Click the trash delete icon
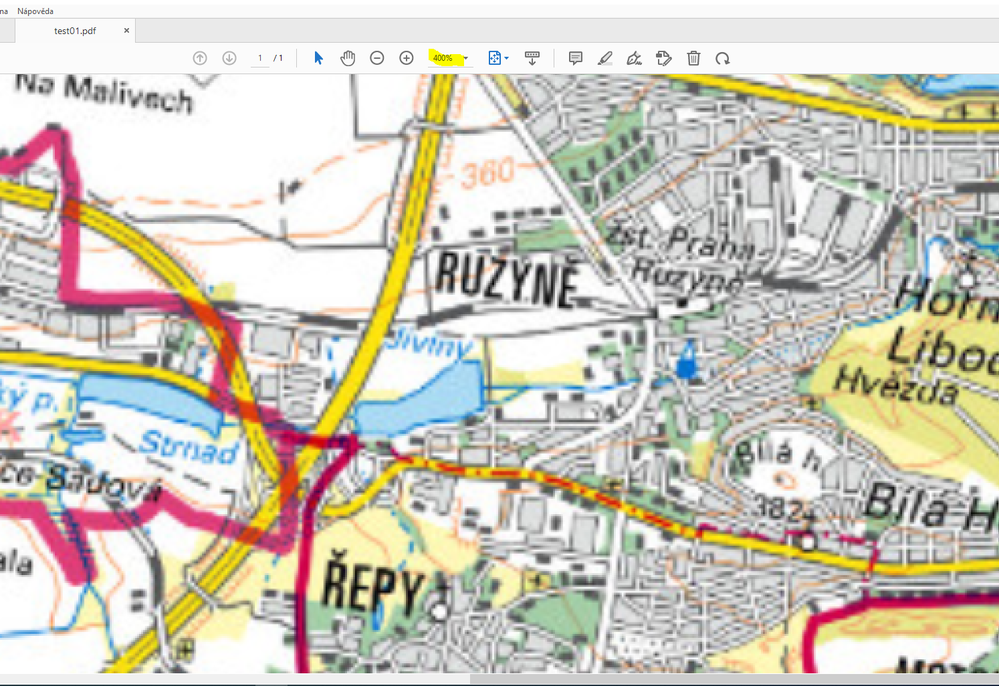 pos(693,58)
